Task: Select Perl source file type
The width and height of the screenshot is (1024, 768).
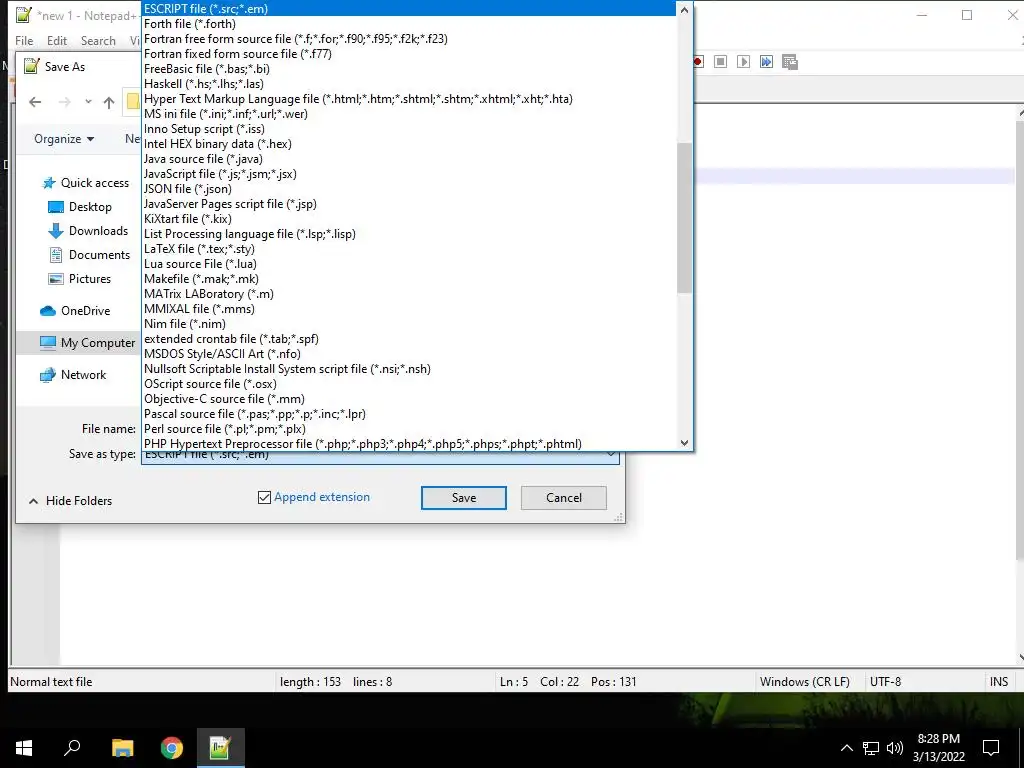Action: 408,429
